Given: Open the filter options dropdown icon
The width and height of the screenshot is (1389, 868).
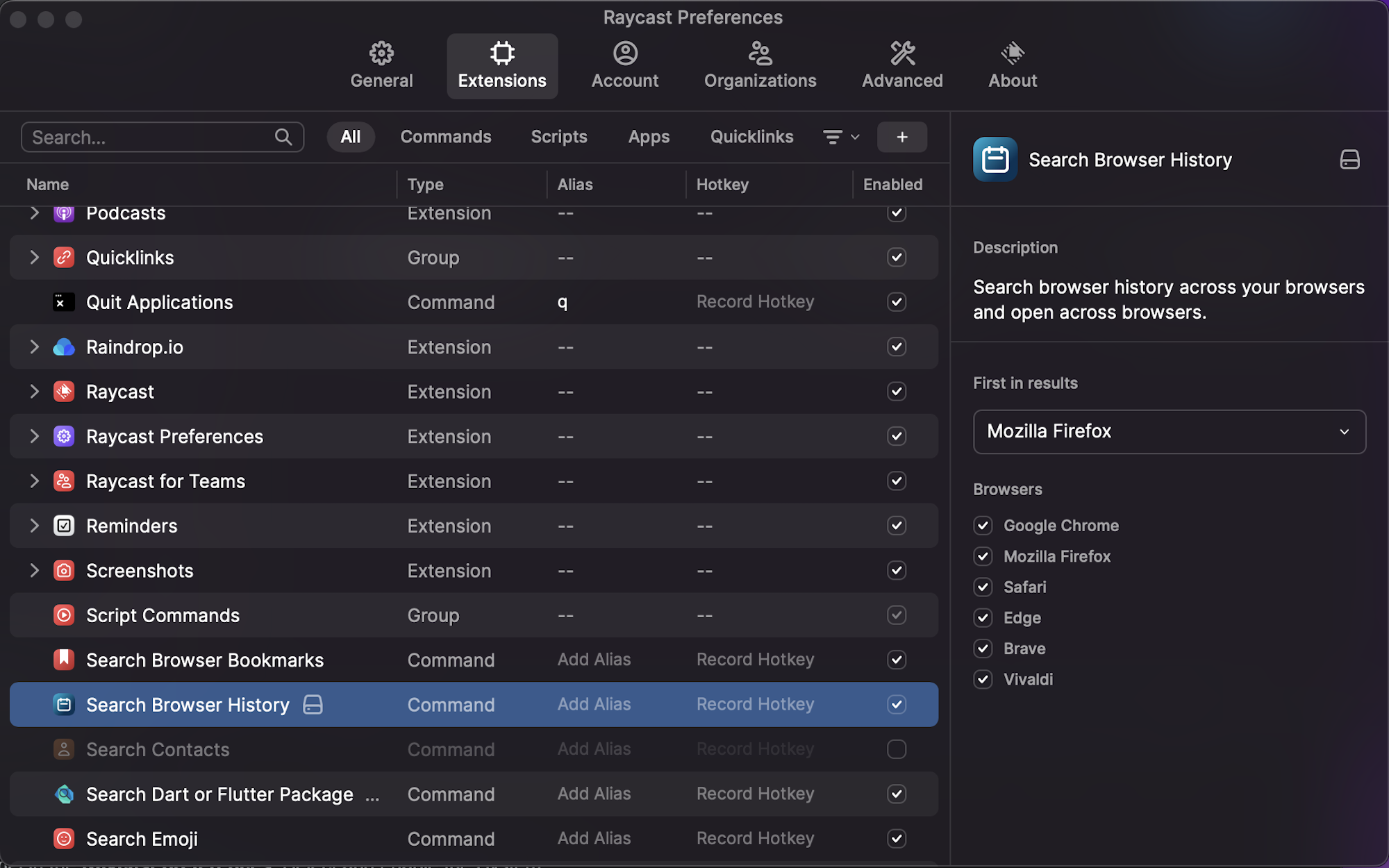Looking at the screenshot, I should (840, 137).
